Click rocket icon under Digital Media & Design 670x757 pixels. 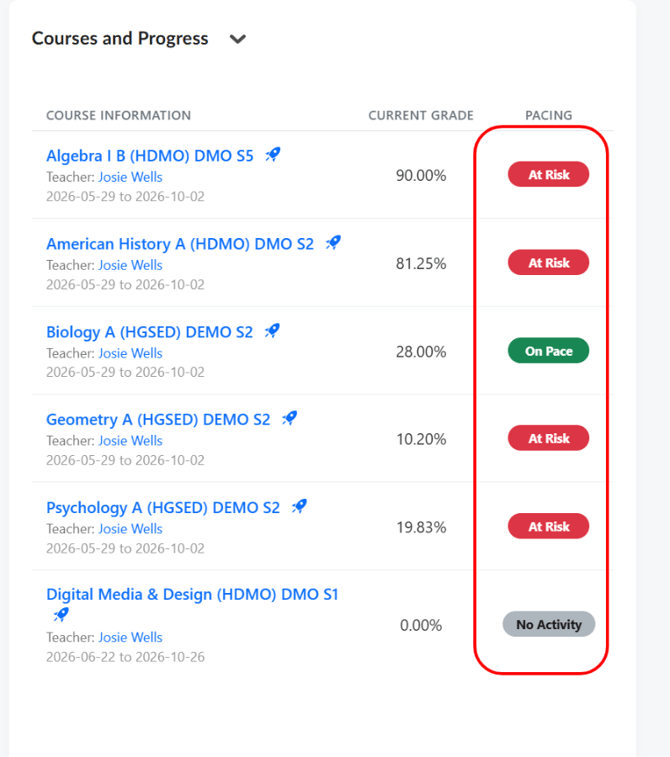tap(61, 615)
